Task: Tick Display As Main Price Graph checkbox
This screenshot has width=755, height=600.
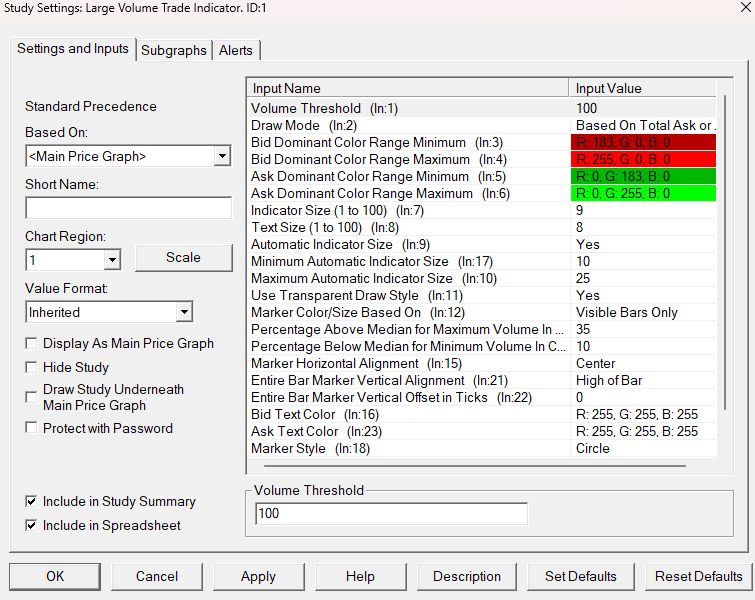Action: pyautogui.click(x=31, y=343)
